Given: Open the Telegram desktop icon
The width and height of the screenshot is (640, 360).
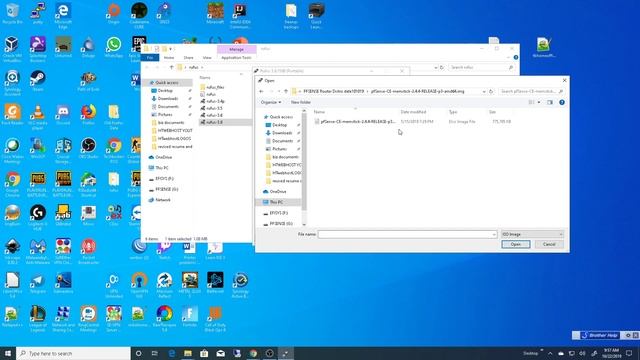Looking at the screenshot, I should tap(38, 283).
